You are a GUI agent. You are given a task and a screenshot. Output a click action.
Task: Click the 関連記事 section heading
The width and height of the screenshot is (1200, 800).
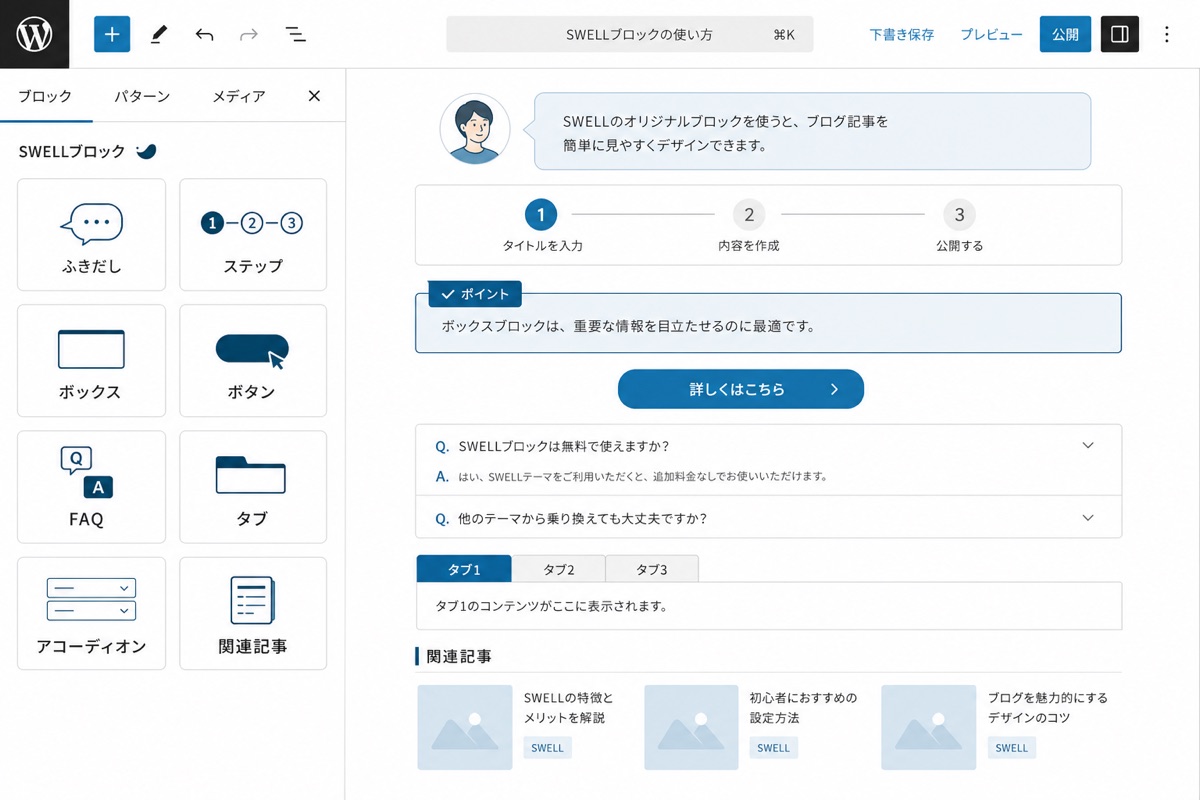click(x=459, y=657)
